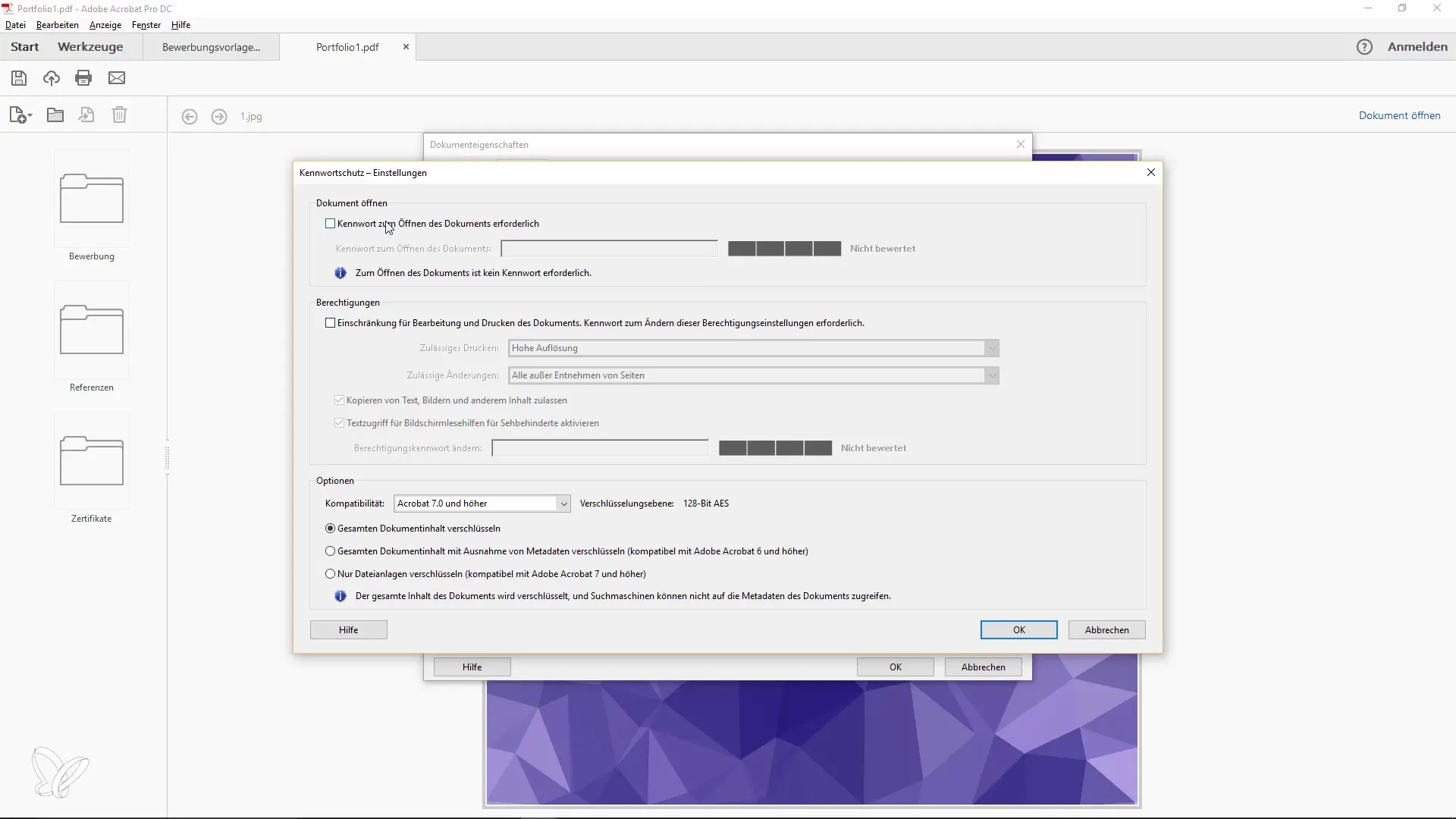Screen dimensions: 1456x819
Task: Close the Dokumenteigenschaften window
Action: [1021, 145]
